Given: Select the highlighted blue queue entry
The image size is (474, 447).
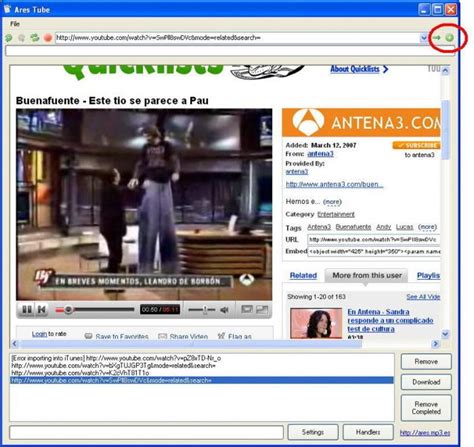Looking at the screenshot, I should point(202,380).
